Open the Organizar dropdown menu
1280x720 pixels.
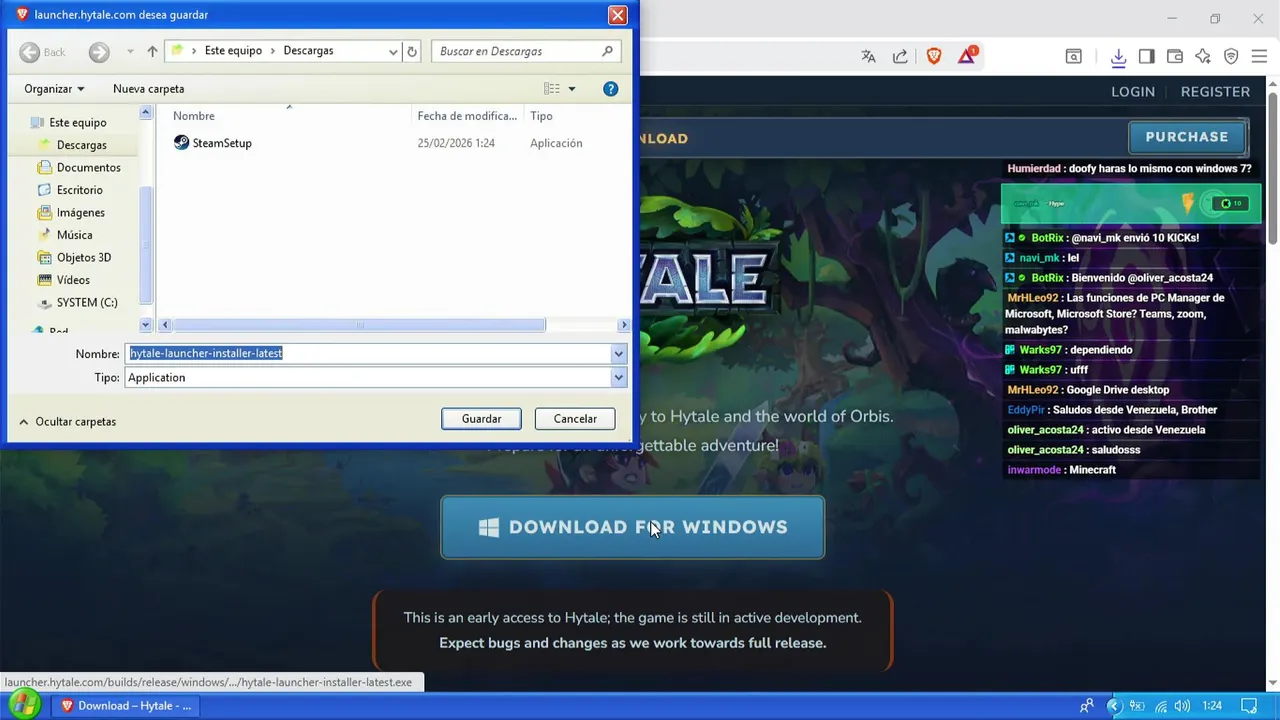(54, 89)
